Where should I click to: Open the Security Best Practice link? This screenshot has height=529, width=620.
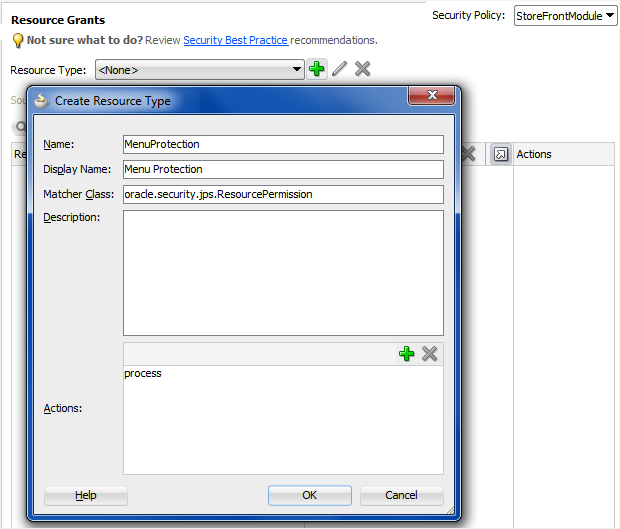point(236,40)
